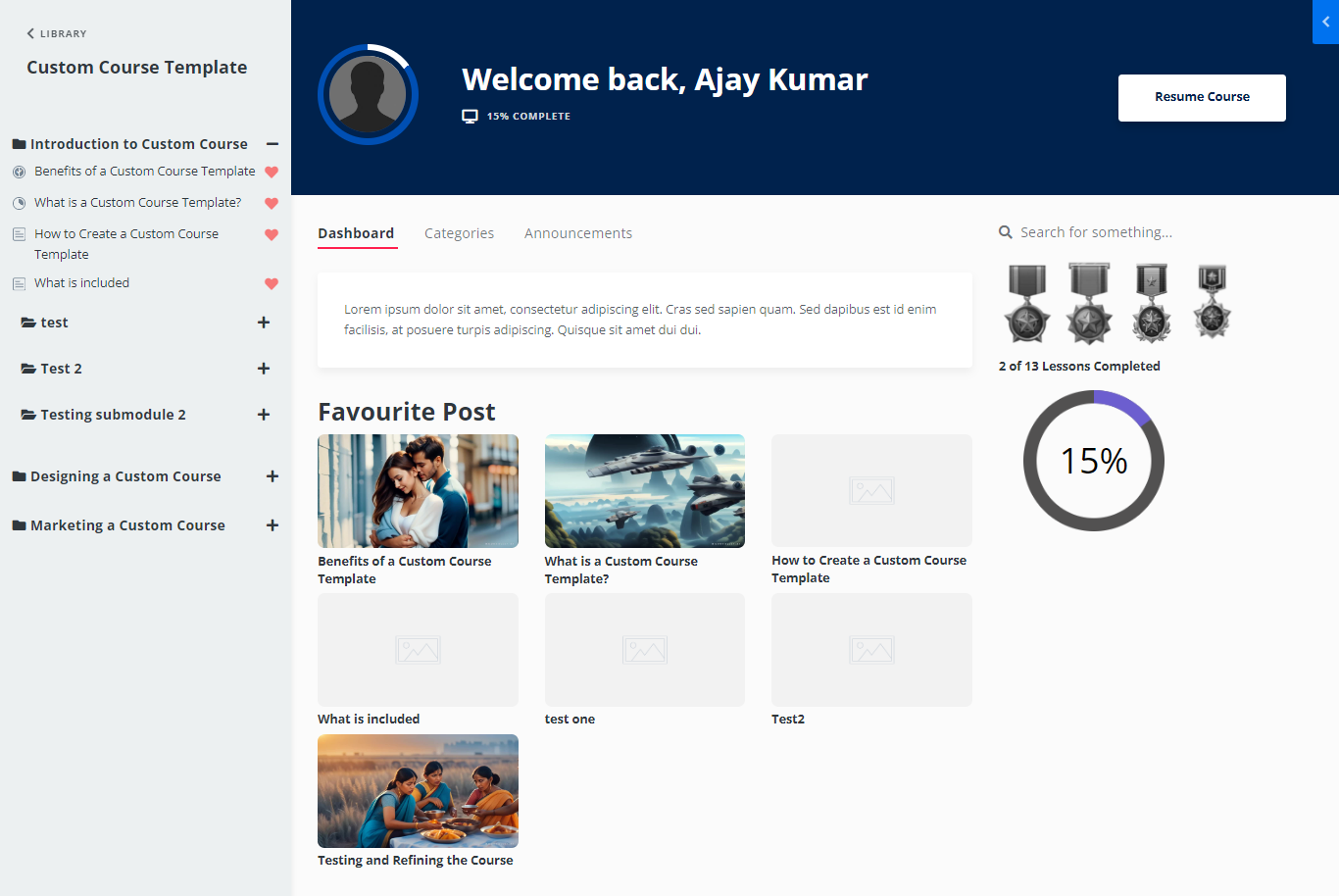1339x896 pixels.
Task: Switch to the Categories tab
Action: click(x=459, y=232)
